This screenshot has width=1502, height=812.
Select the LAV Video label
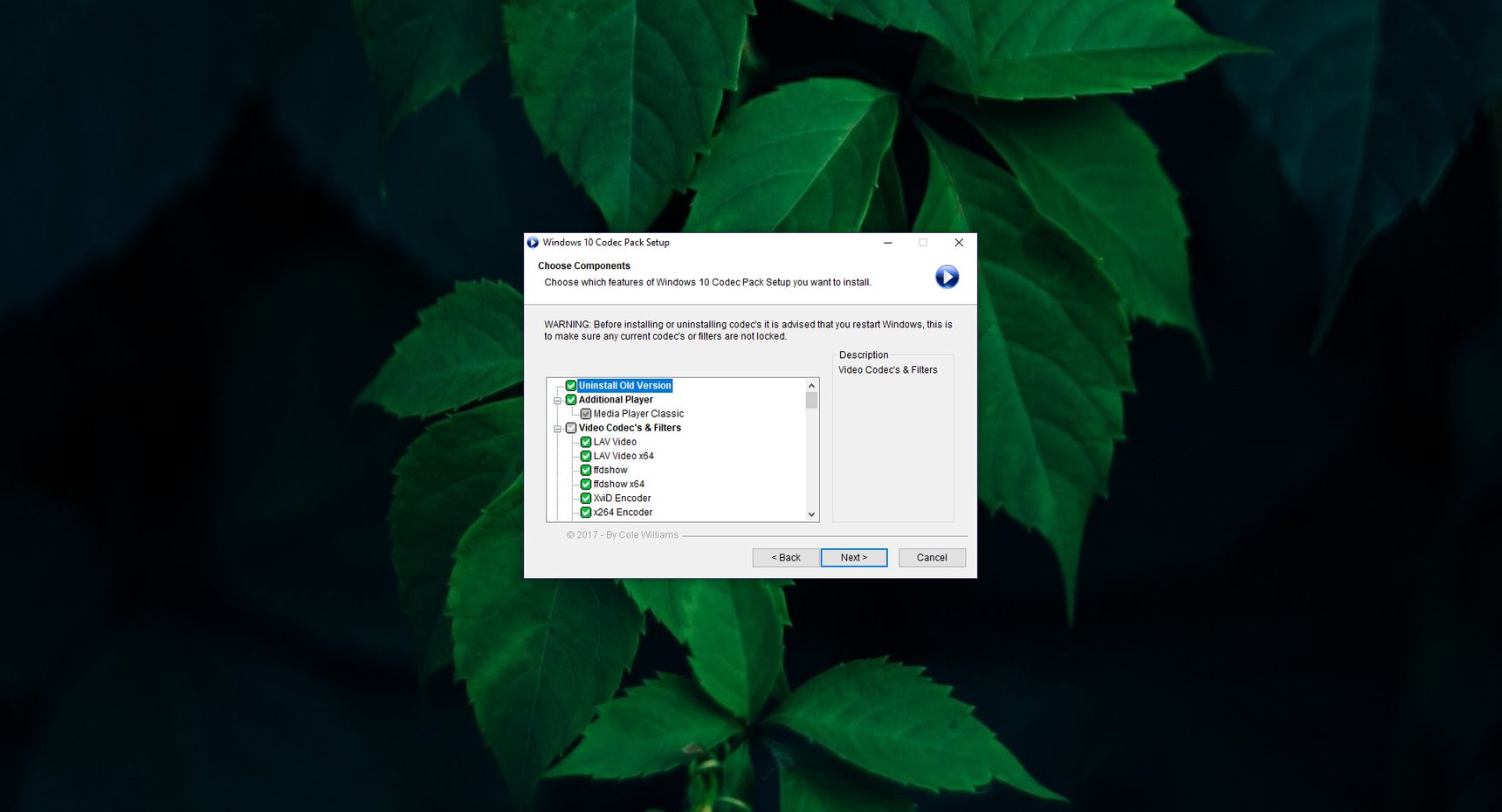[x=615, y=442]
